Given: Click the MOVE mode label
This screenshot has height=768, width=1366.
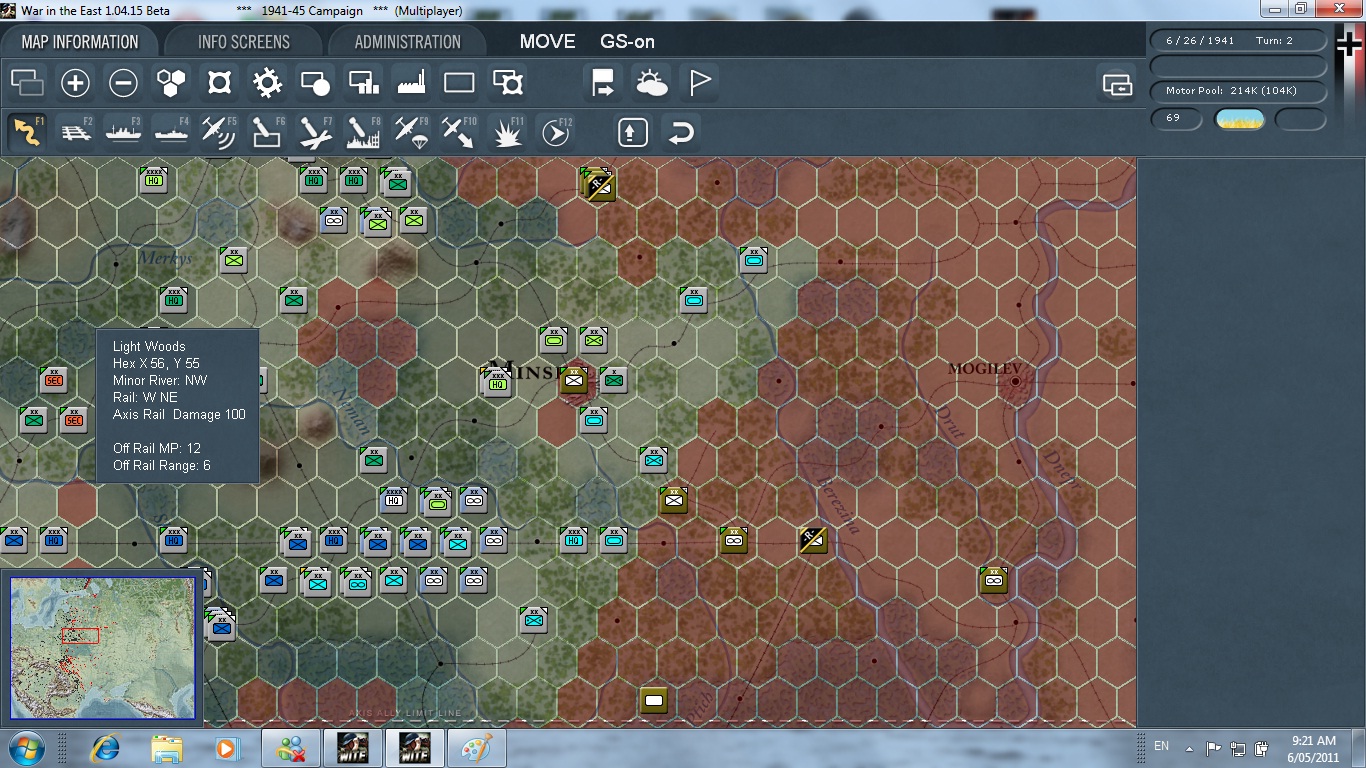Looking at the screenshot, I should (x=547, y=42).
